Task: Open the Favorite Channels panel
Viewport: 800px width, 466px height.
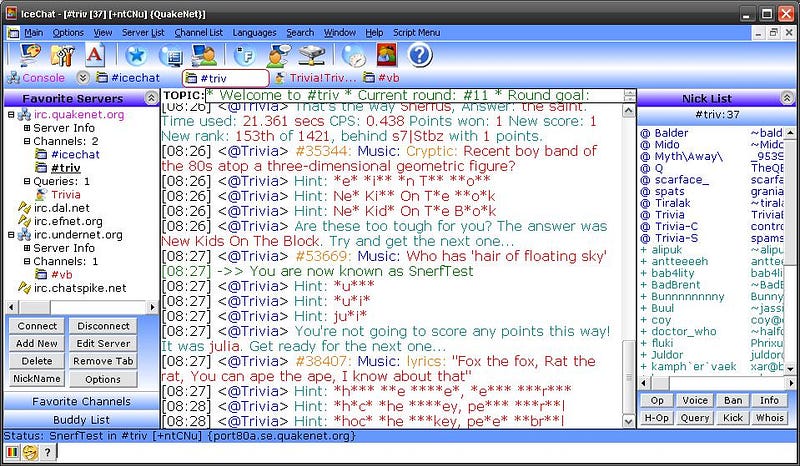Action: click(82, 402)
